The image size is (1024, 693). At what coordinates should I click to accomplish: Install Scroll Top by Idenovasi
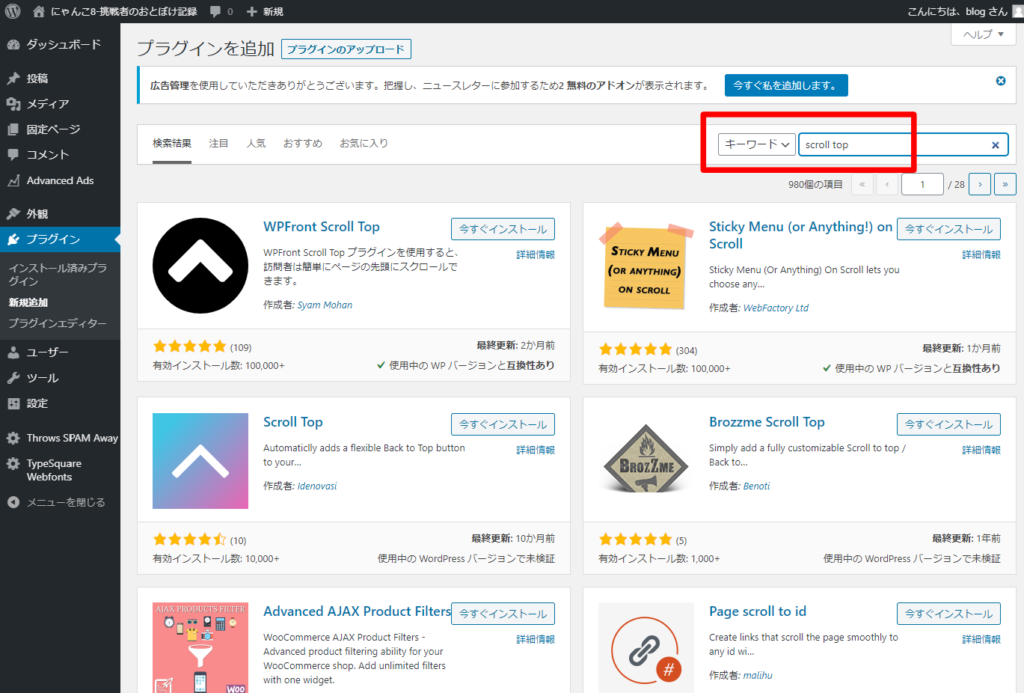(x=502, y=425)
